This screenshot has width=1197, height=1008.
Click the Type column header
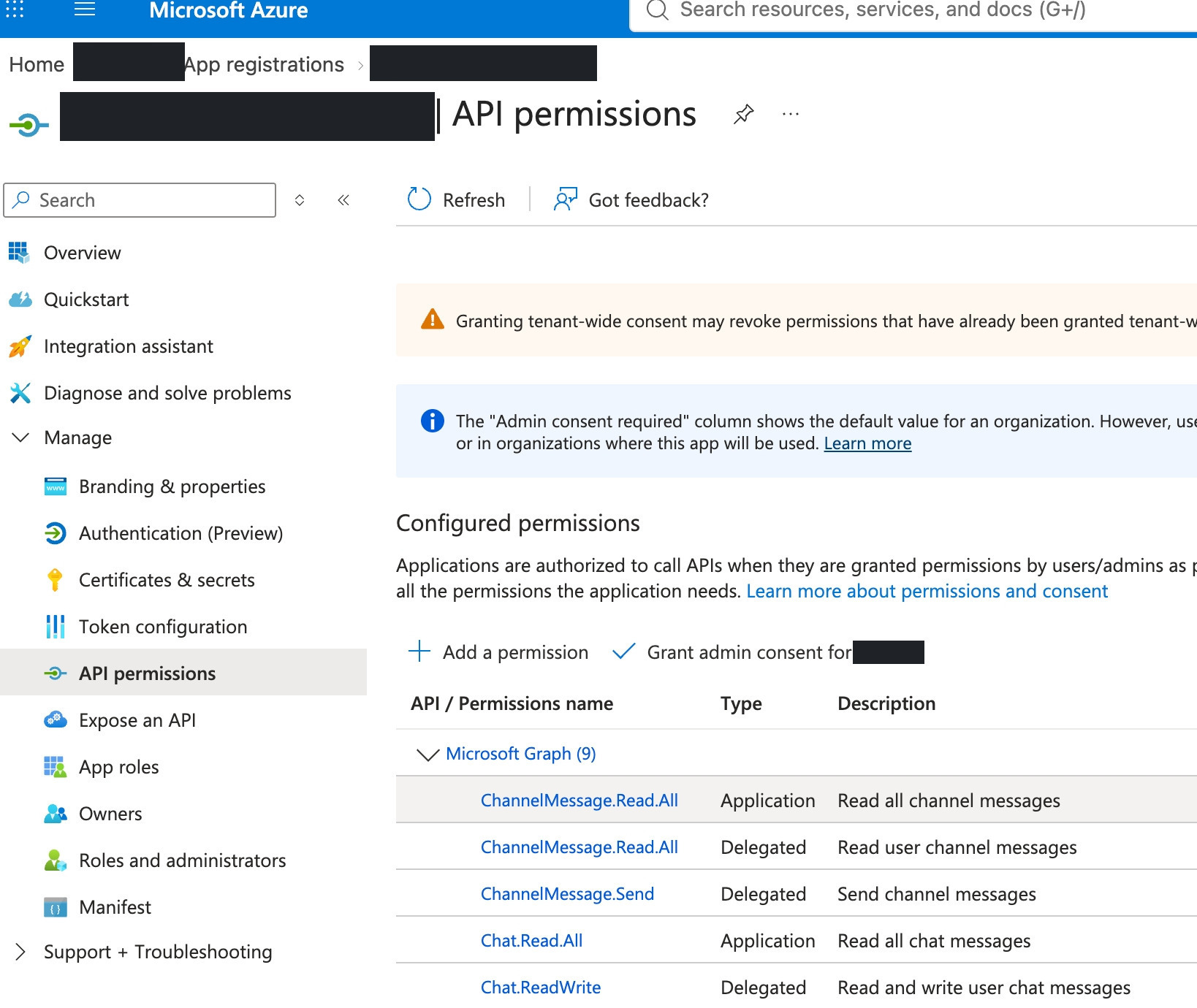pyautogui.click(x=741, y=703)
